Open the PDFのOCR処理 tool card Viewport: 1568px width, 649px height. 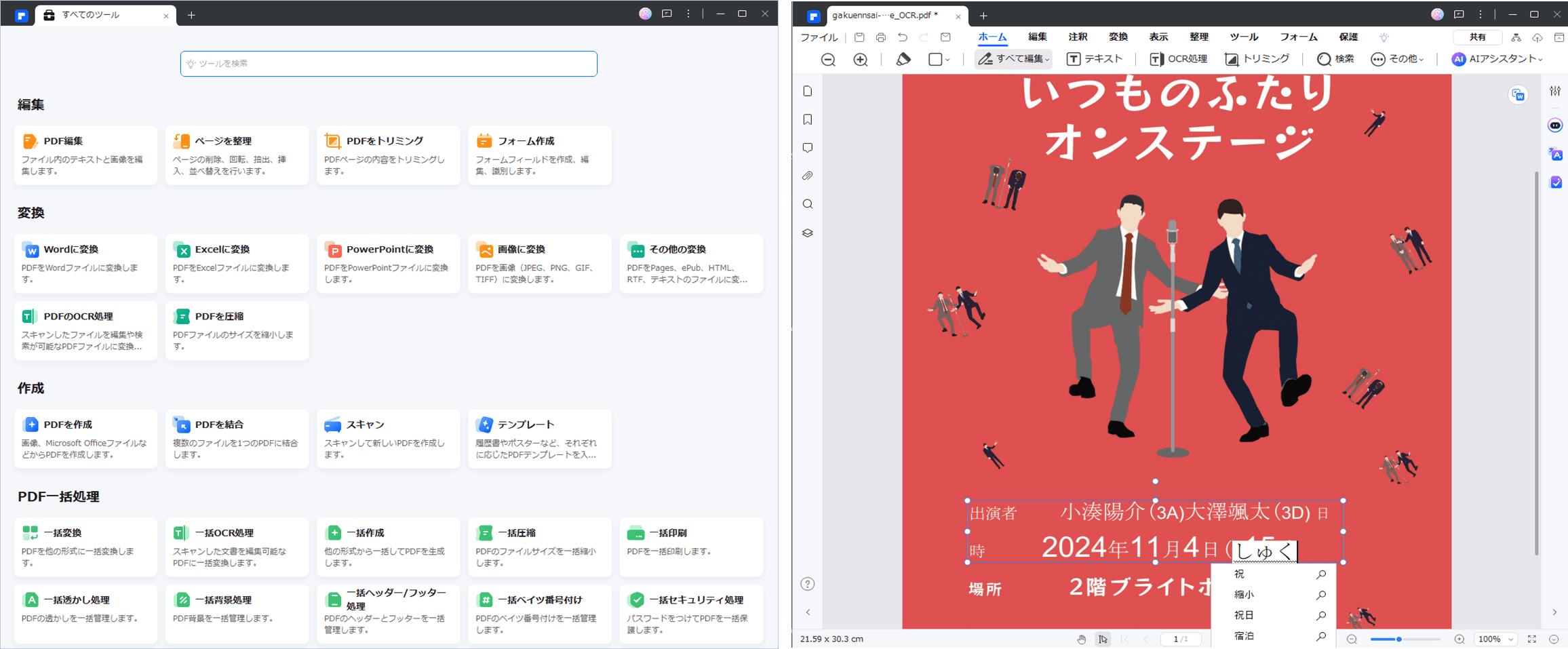click(x=85, y=330)
